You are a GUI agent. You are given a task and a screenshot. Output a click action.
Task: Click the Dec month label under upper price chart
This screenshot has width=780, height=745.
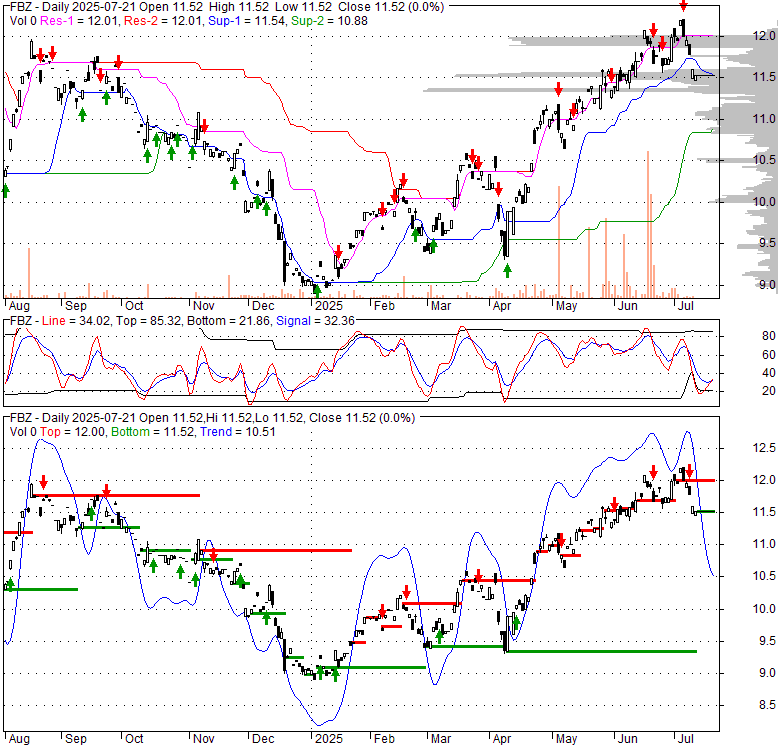click(263, 305)
